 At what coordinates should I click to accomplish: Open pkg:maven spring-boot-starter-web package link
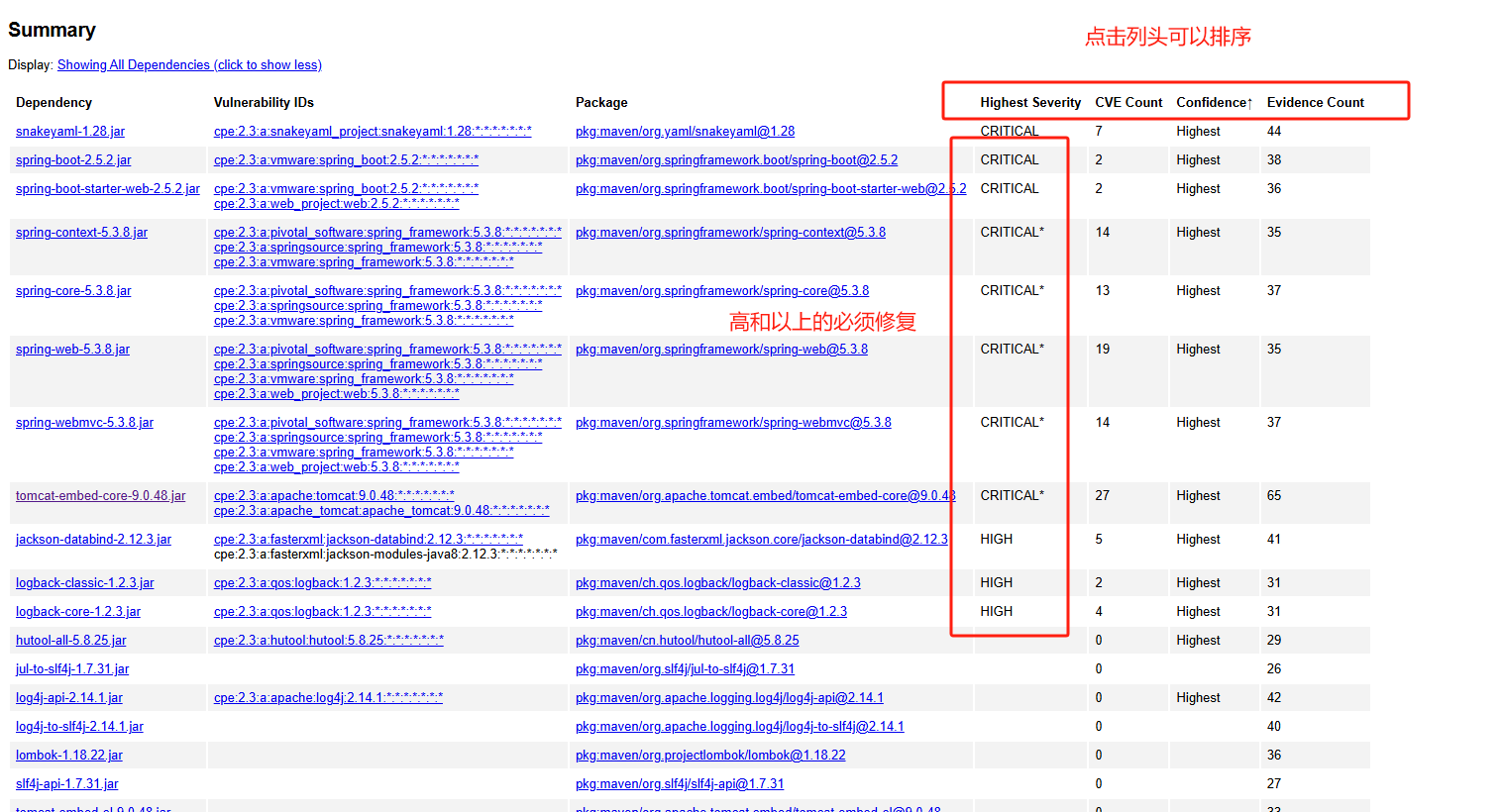click(771, 189)
